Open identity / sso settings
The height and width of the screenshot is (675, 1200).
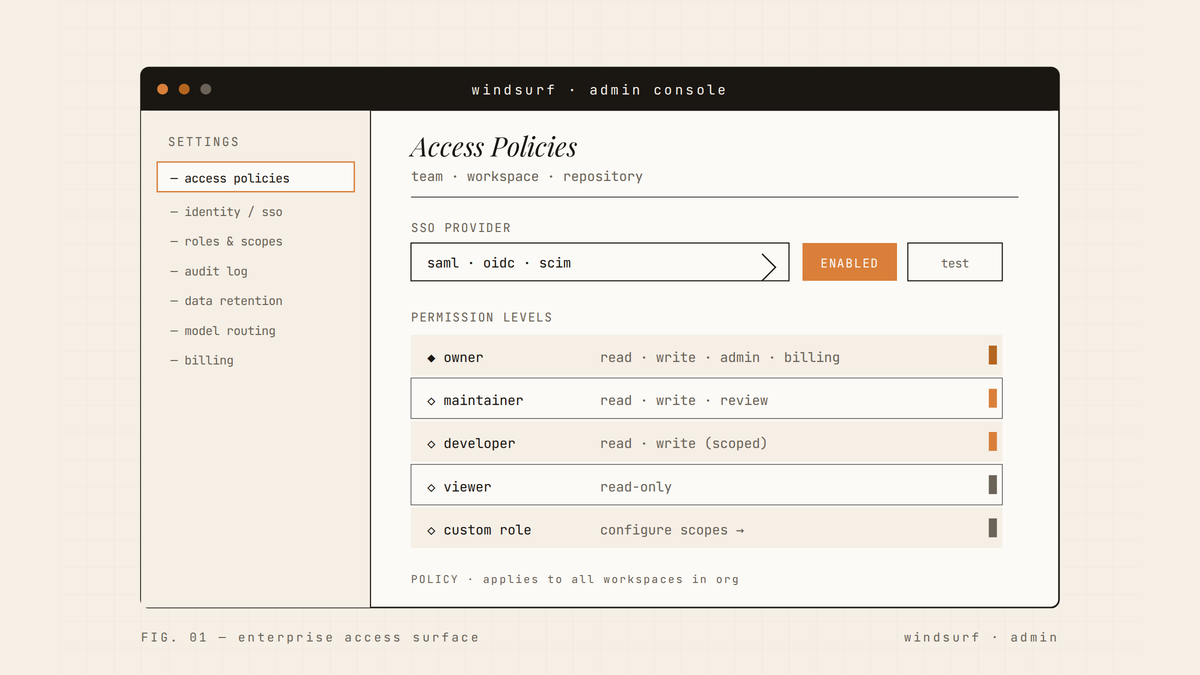pyautogui.click(x=226, y=212)
